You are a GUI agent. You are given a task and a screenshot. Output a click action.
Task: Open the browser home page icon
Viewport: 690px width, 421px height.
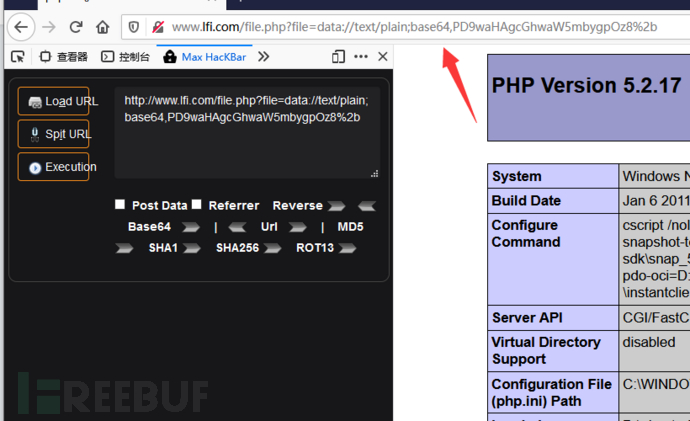(103, 27)
